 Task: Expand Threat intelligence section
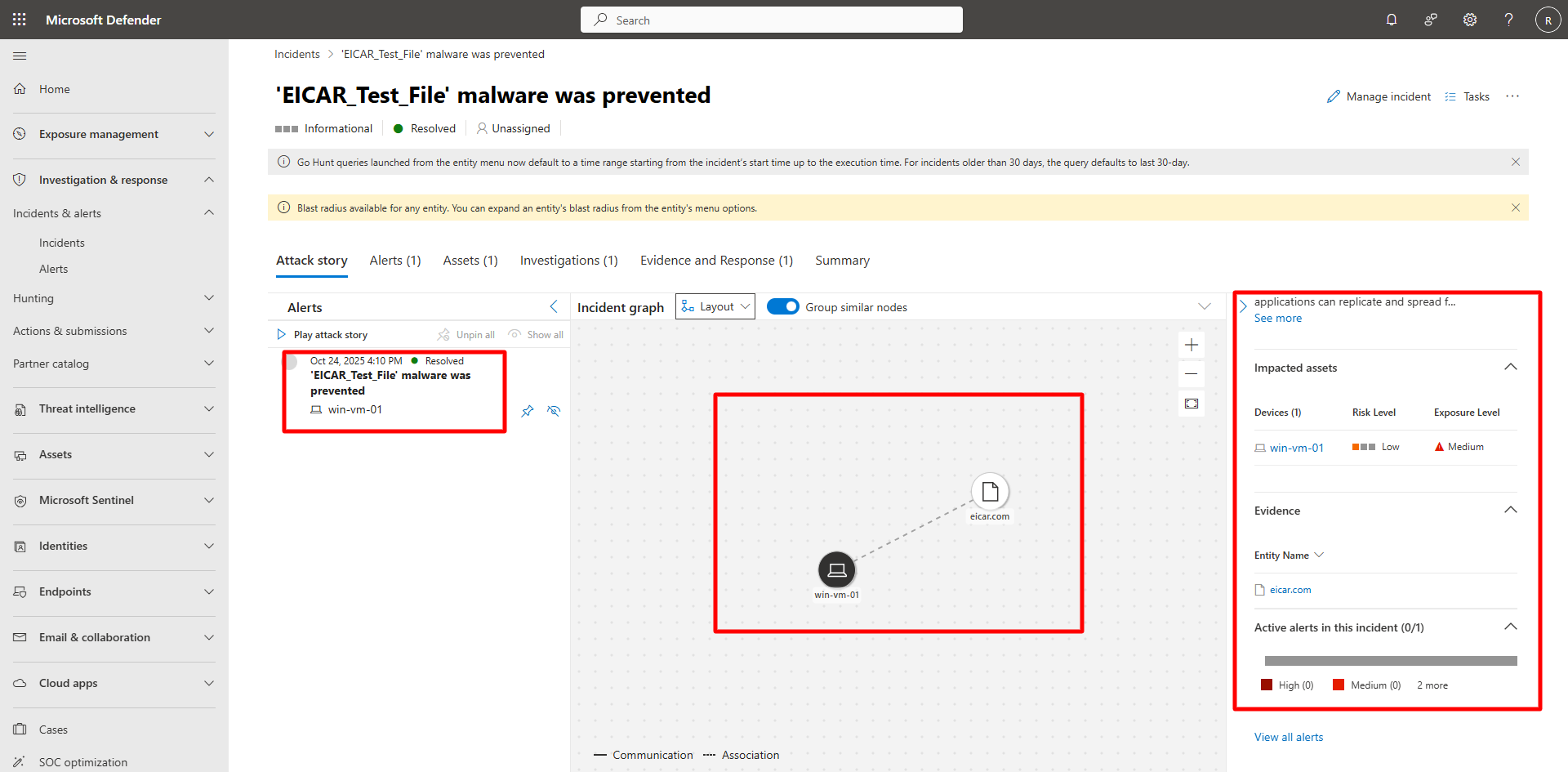coord(209,408)
